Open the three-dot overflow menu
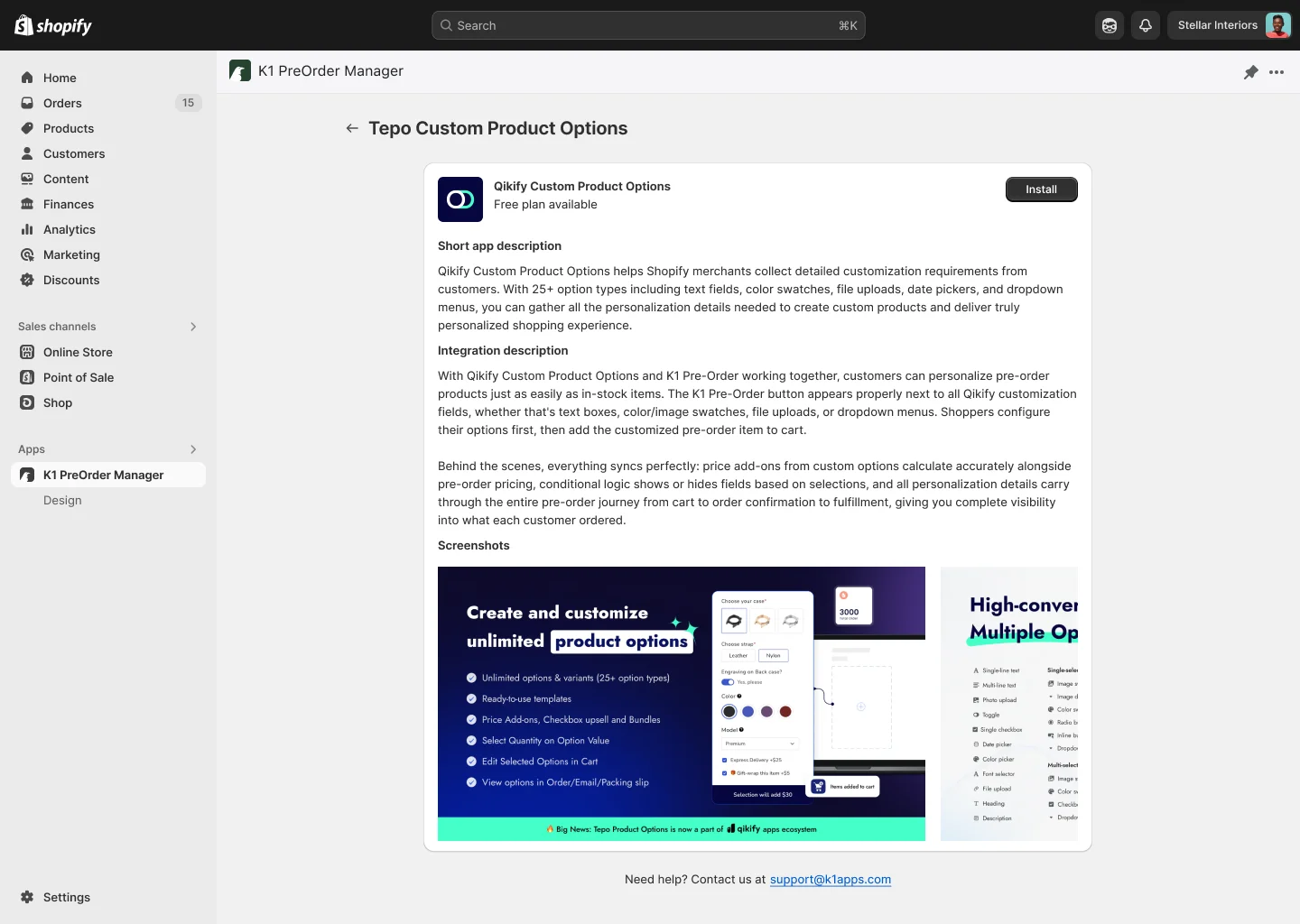 point(1277,71)
